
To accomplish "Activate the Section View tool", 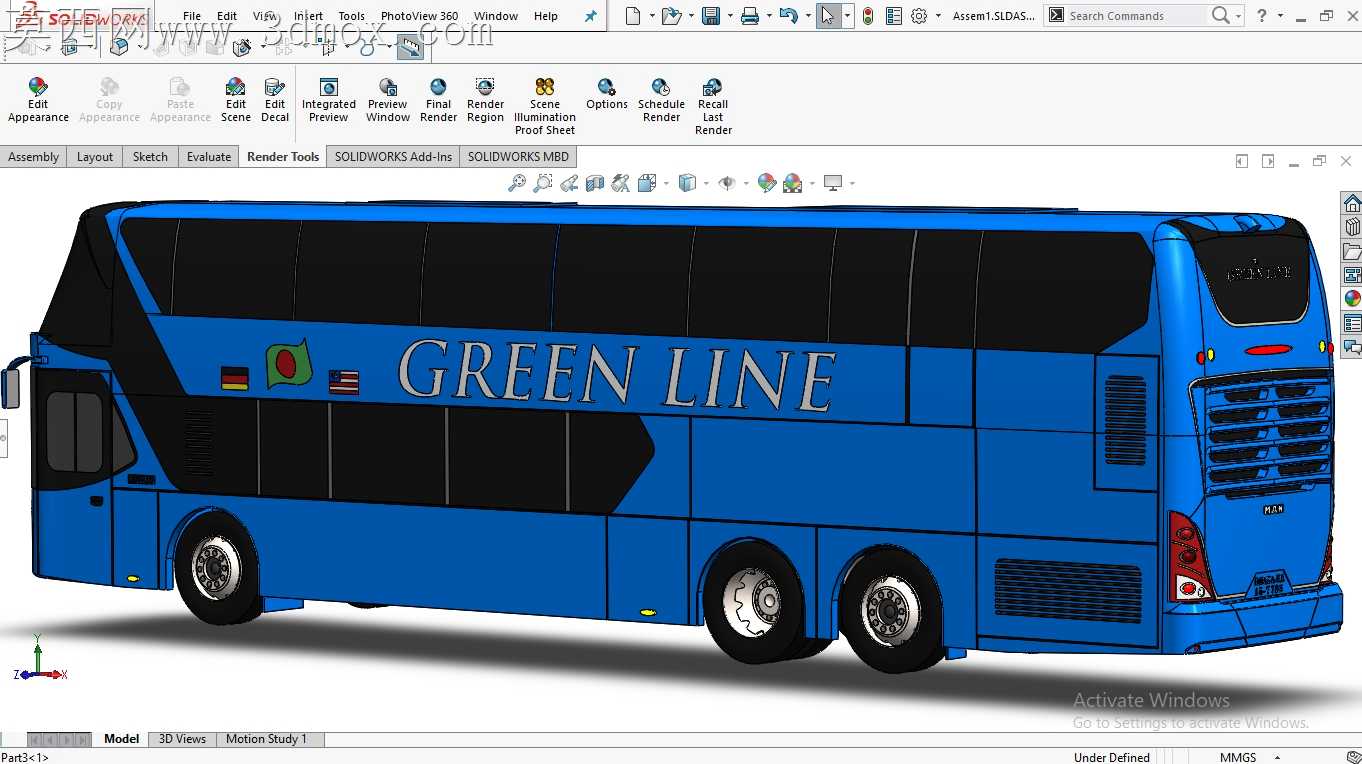I will click(x=595, y=183).
